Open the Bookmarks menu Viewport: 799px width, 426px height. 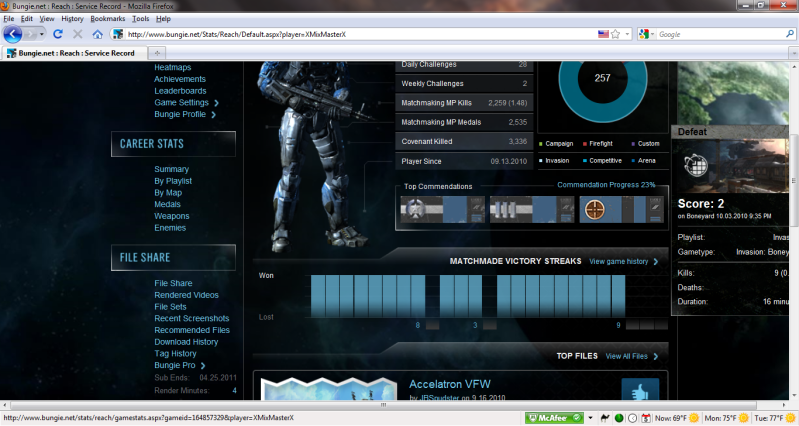[x=108, y=18]
